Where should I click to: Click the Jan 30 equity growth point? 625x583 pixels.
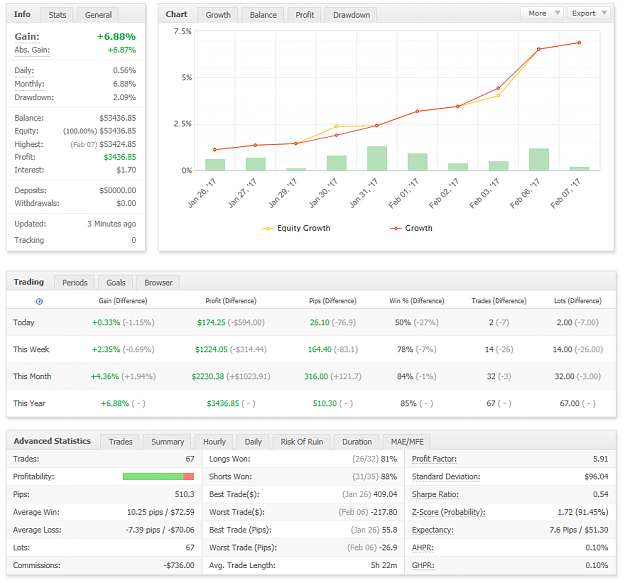pos(336,126)
